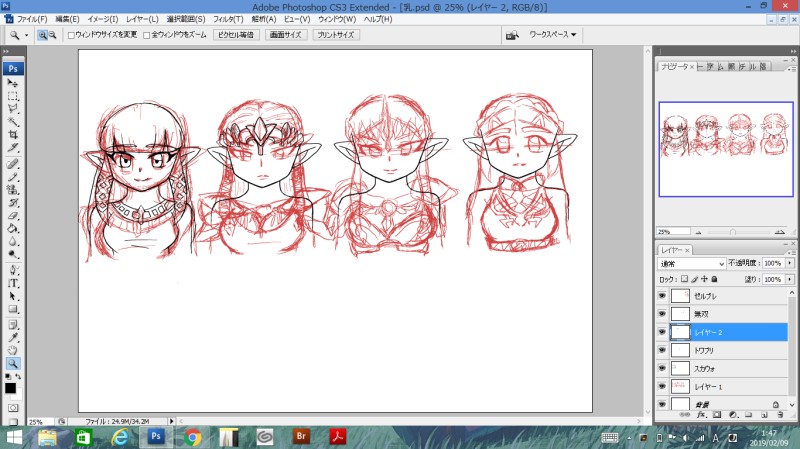Click the ピクセル等倍 button
The image size is (800, 449).
pyautogui.click(x=235, y=35)
